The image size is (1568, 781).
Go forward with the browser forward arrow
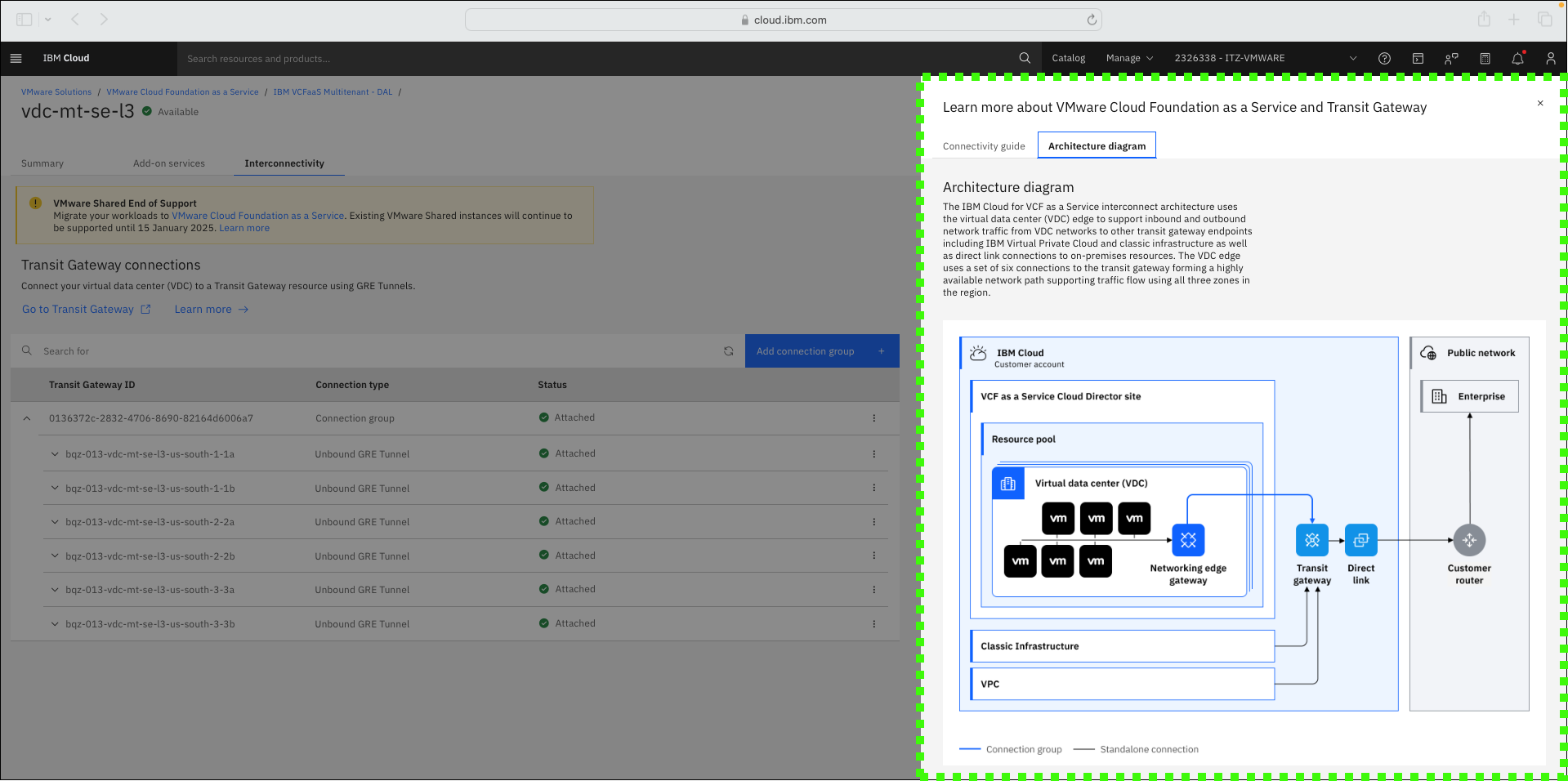[104, 20]
